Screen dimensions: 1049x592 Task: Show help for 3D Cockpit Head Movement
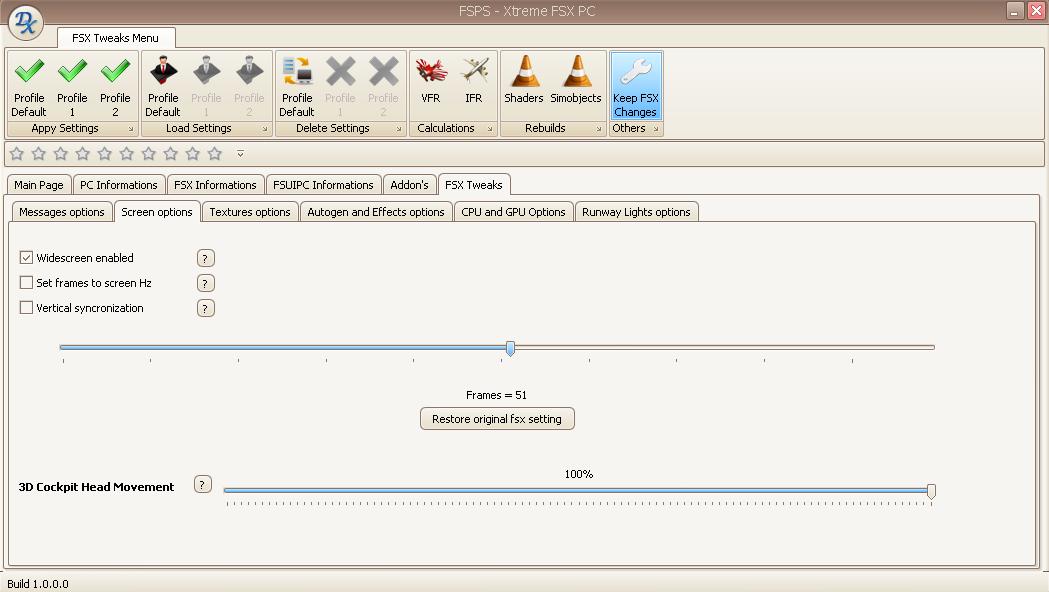[x=203, y=484]
